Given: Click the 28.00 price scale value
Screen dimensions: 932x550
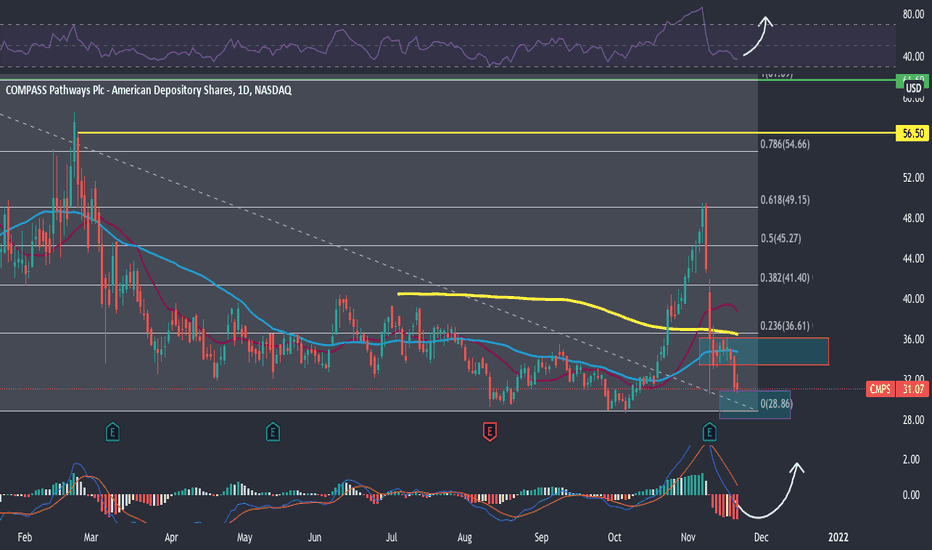Looking at the screenshot, I should tap(913, 420).
